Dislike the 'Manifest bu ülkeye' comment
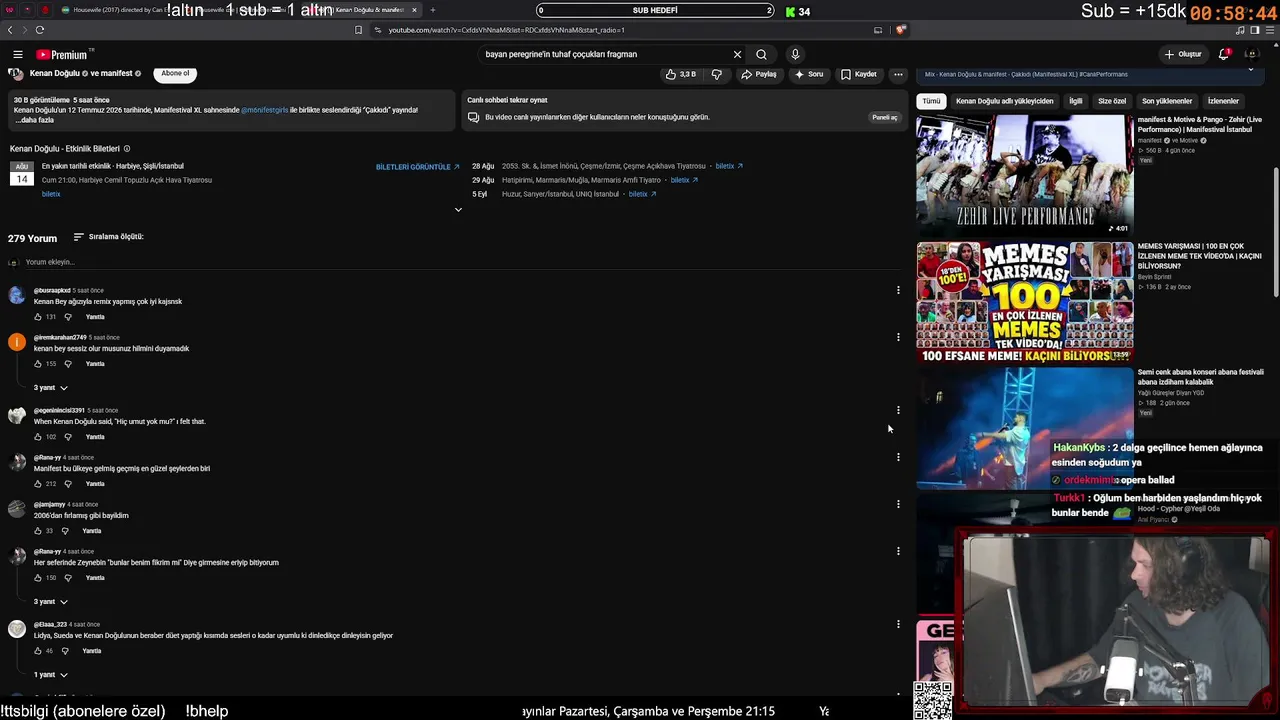The image size is (1280, 720). pos(68,484)
